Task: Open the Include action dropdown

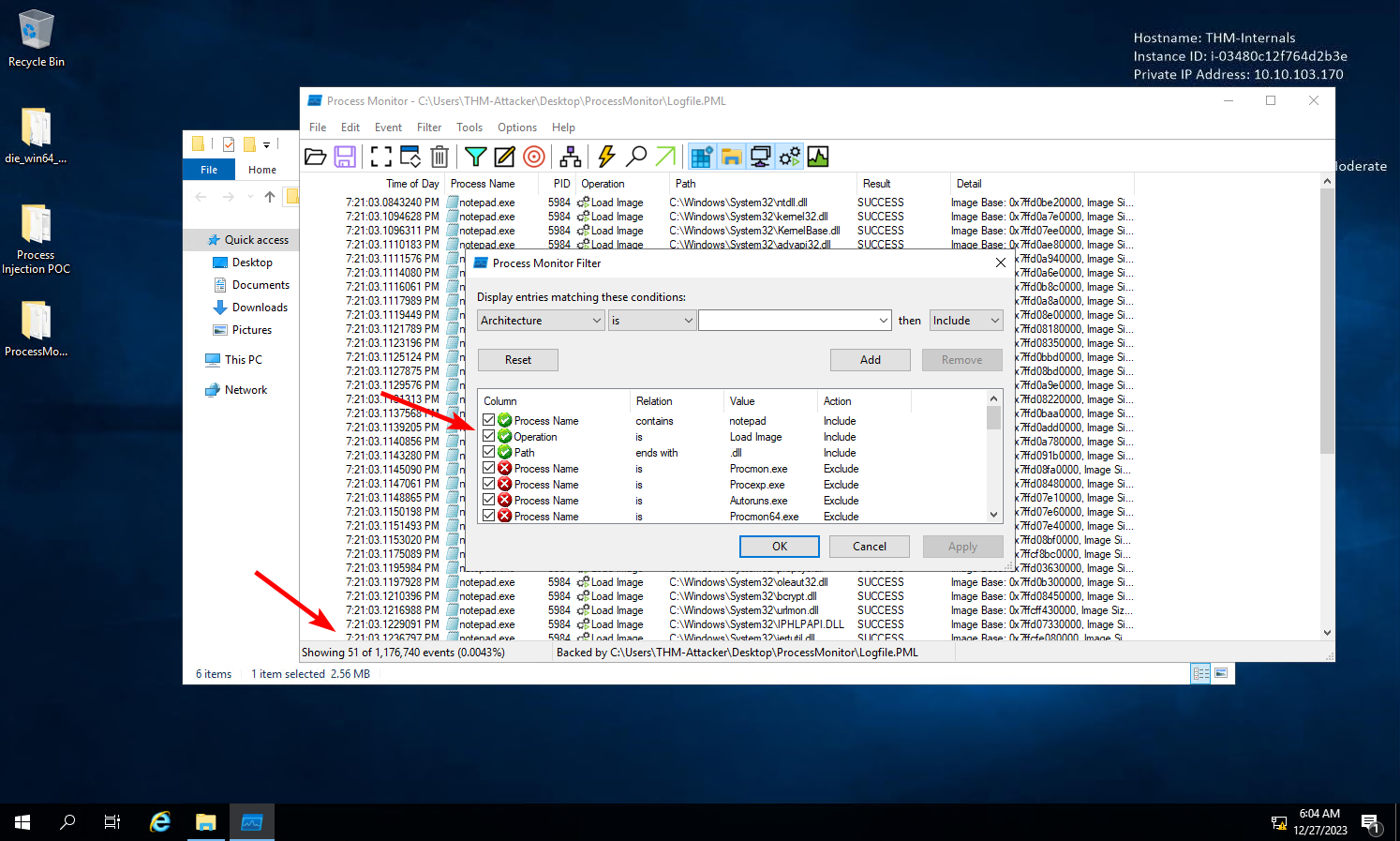Action: (x=966, y=321)
